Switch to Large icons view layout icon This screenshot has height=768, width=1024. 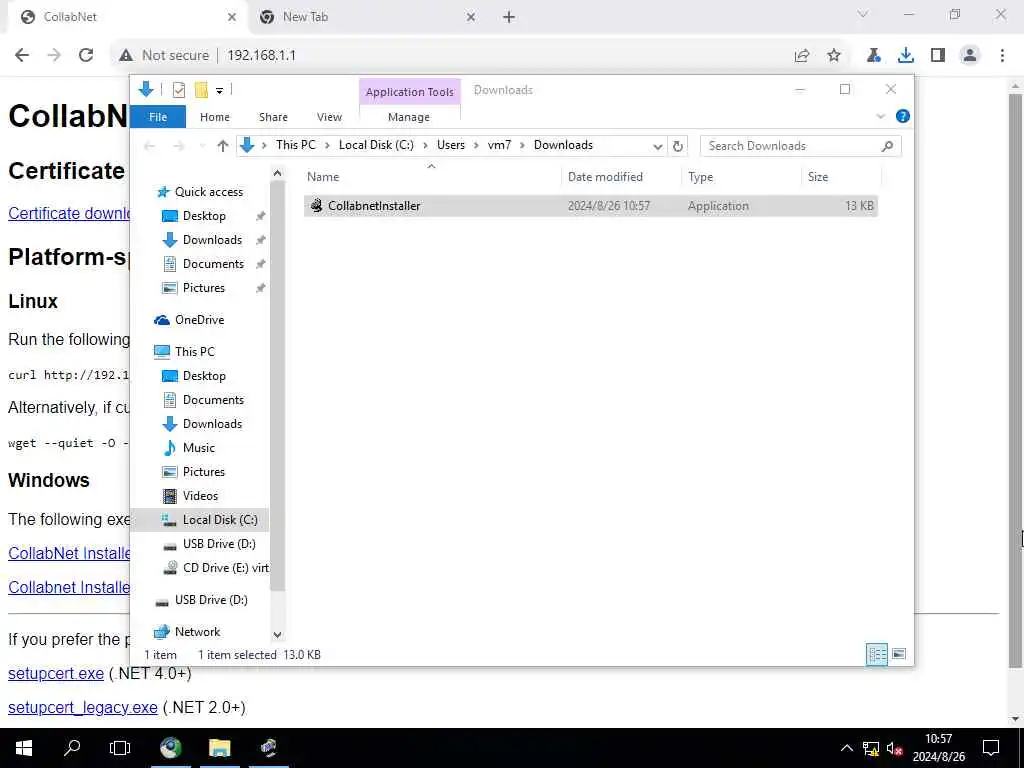pos(899,654)
